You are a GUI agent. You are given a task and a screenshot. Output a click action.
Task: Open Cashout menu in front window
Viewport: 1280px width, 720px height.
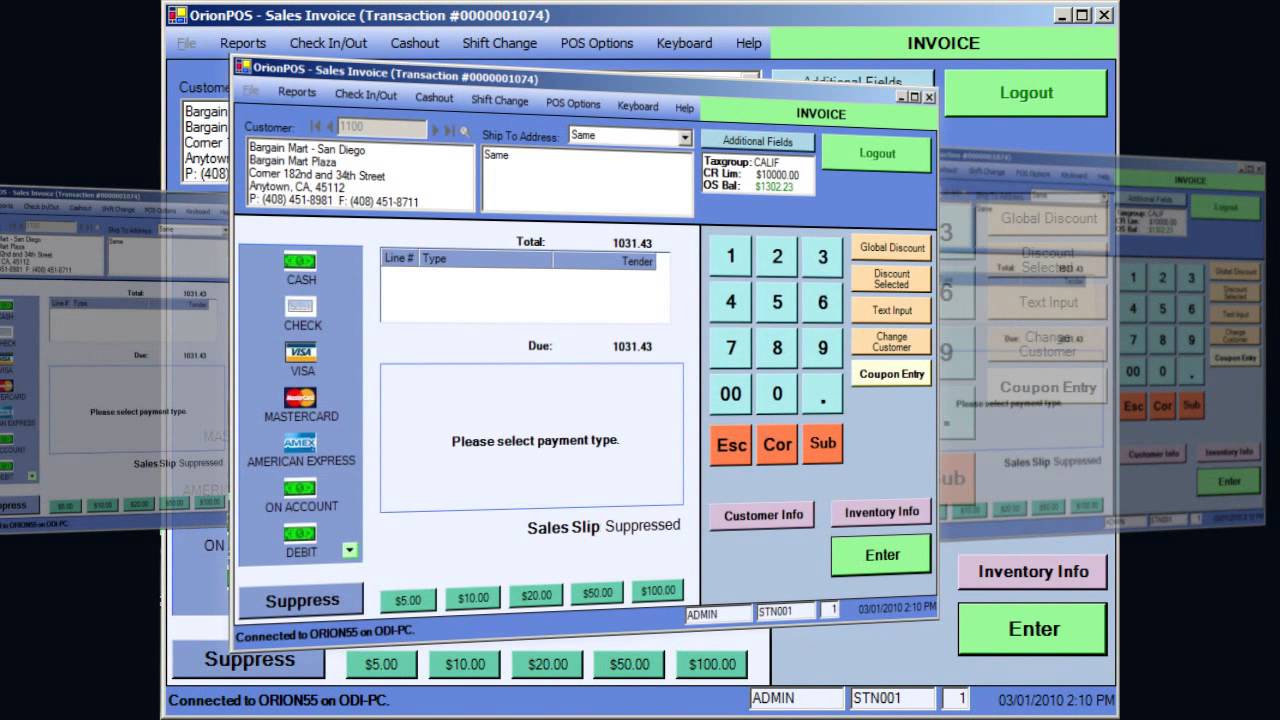(x=434, y=98)
